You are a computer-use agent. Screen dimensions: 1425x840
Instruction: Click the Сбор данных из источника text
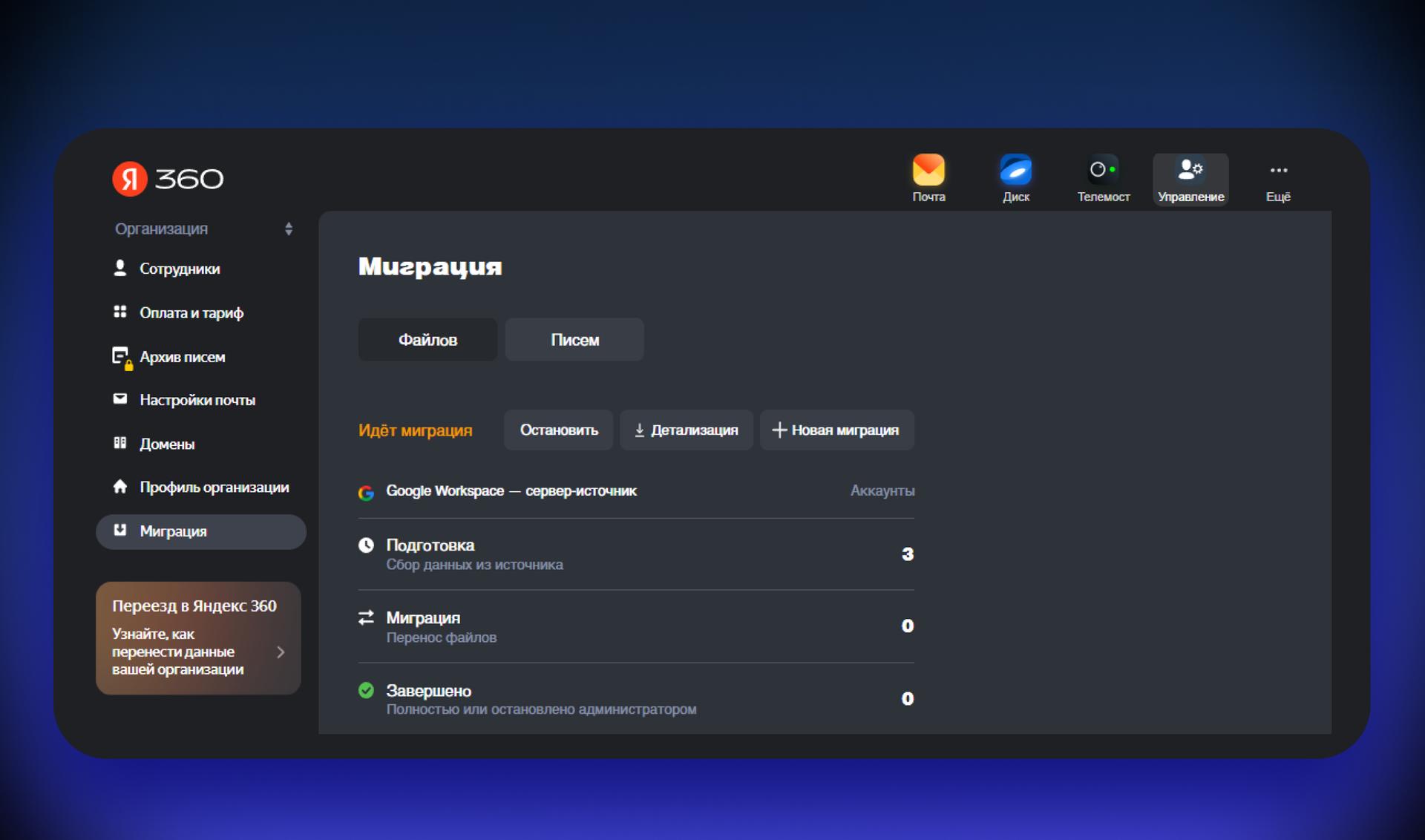(474, 565)
